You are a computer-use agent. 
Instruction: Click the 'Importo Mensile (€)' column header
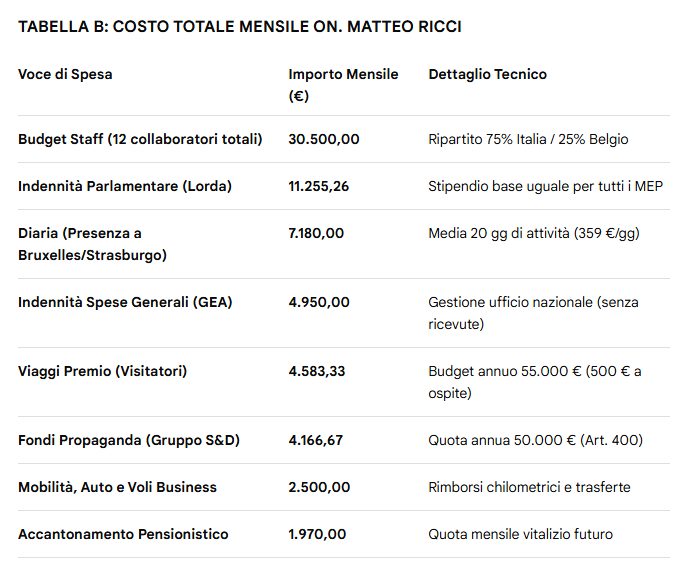(343, 85)
